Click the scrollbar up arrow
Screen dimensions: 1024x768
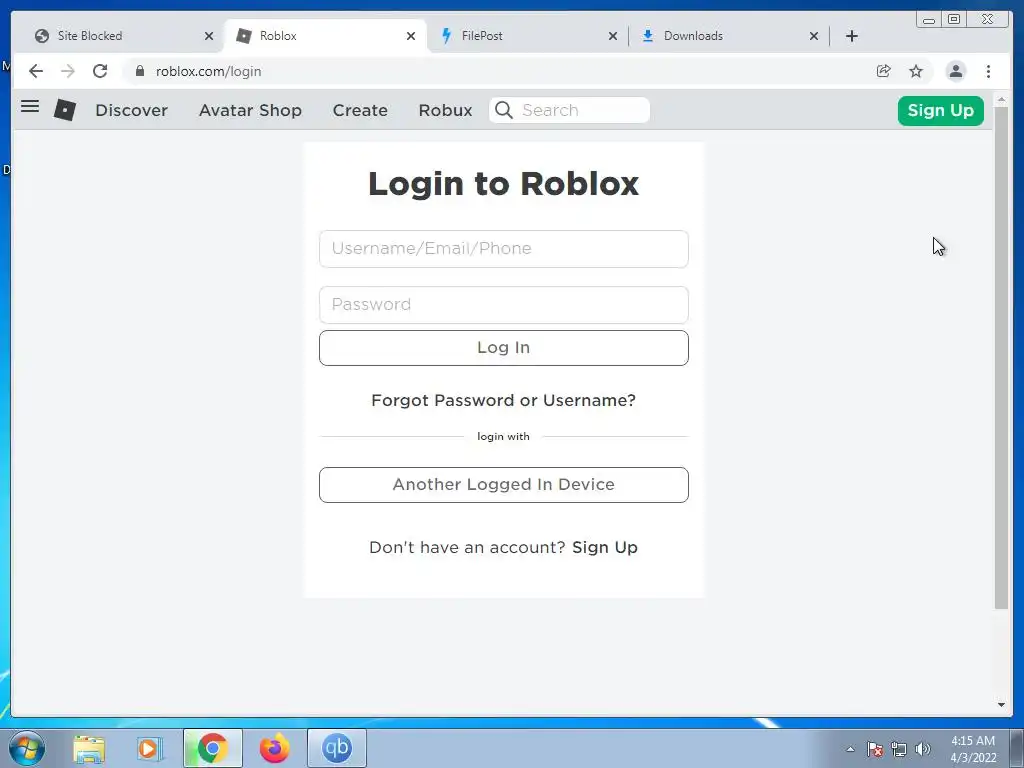pos(1001,100)
